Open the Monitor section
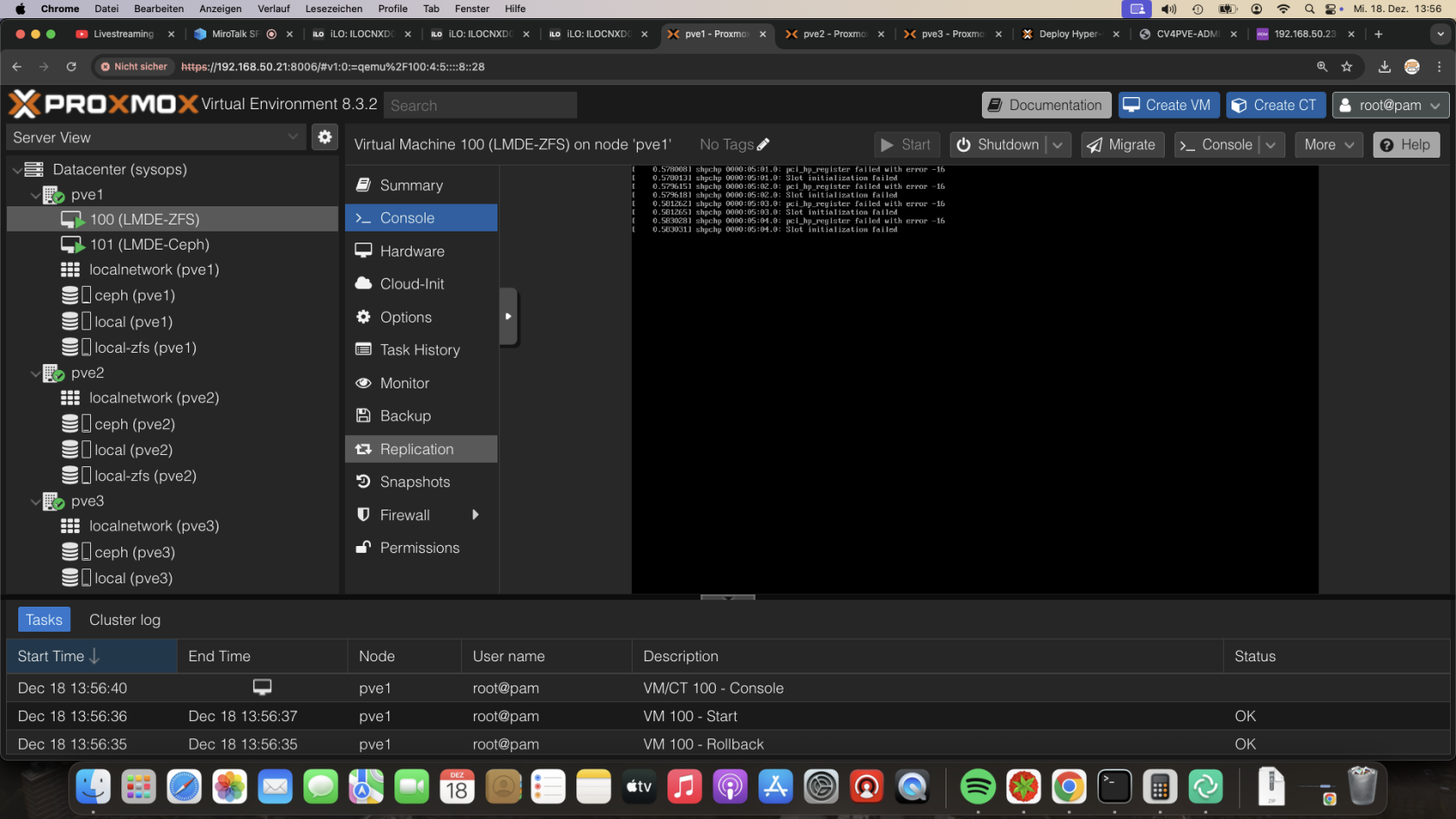 [421, 383]
